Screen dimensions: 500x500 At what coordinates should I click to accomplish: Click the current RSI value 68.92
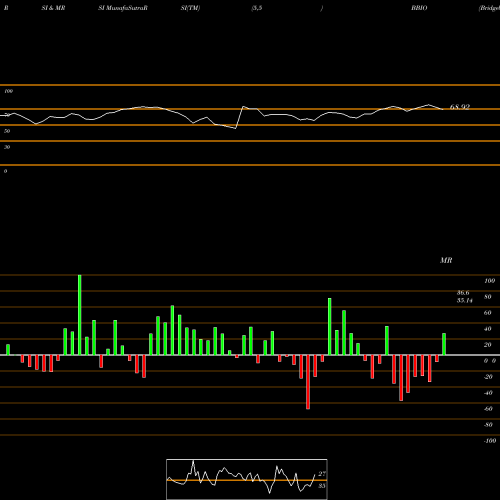pyautogui.click(x=460, y=107)
